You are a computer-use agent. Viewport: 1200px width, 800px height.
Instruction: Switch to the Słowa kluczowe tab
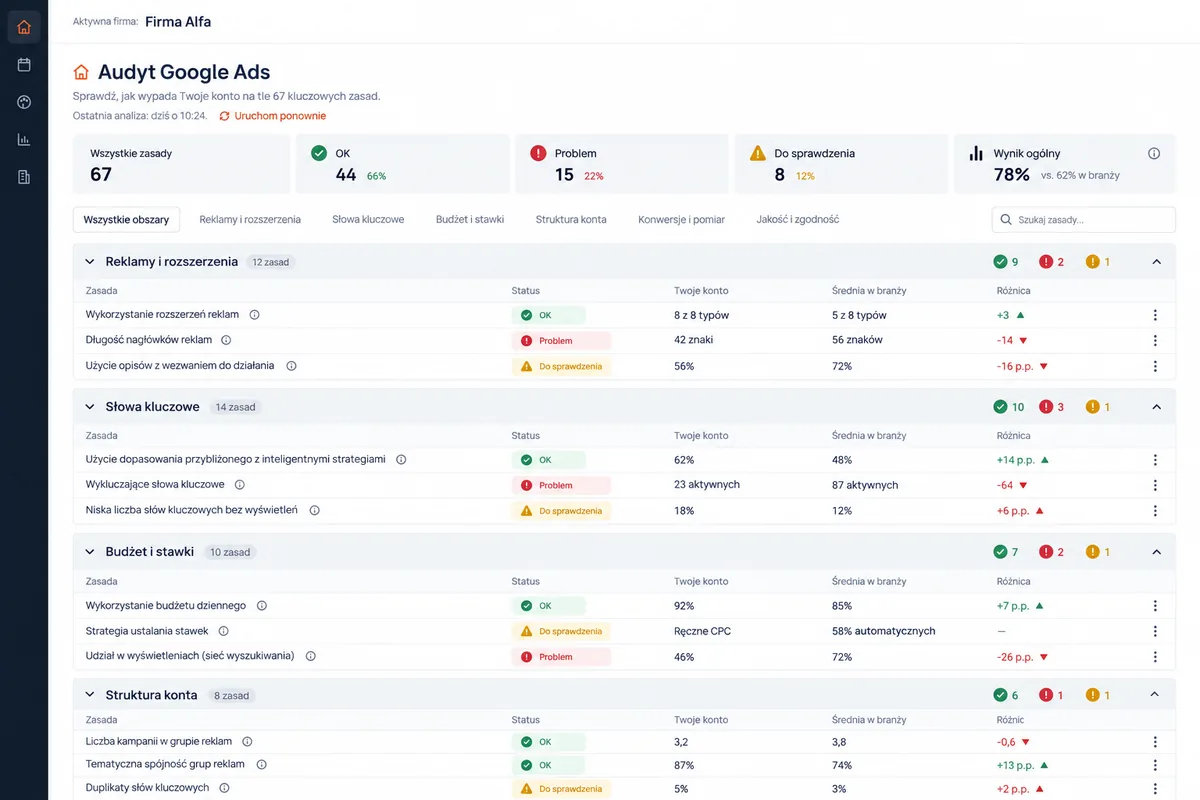click(368, 220)
